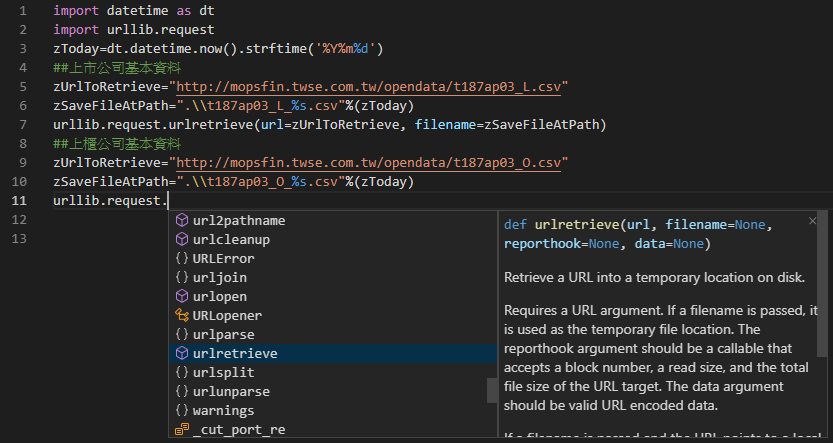Image resolution: width=833 pixels, height=443 pixels.
Task: Click 'import urllib.request' on line 2
Action: (x=134, y=30)
